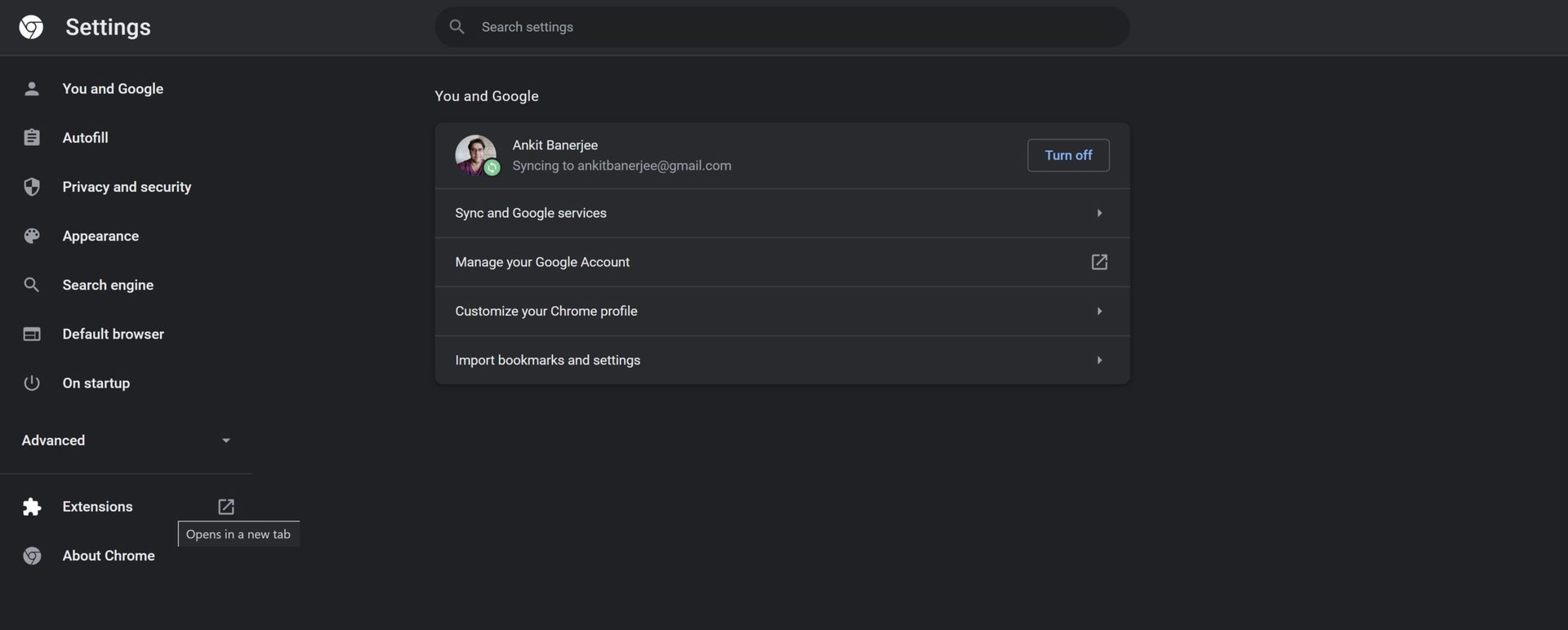
Task: Select Search engine in sidebar
Action: [x=108, y=285]
